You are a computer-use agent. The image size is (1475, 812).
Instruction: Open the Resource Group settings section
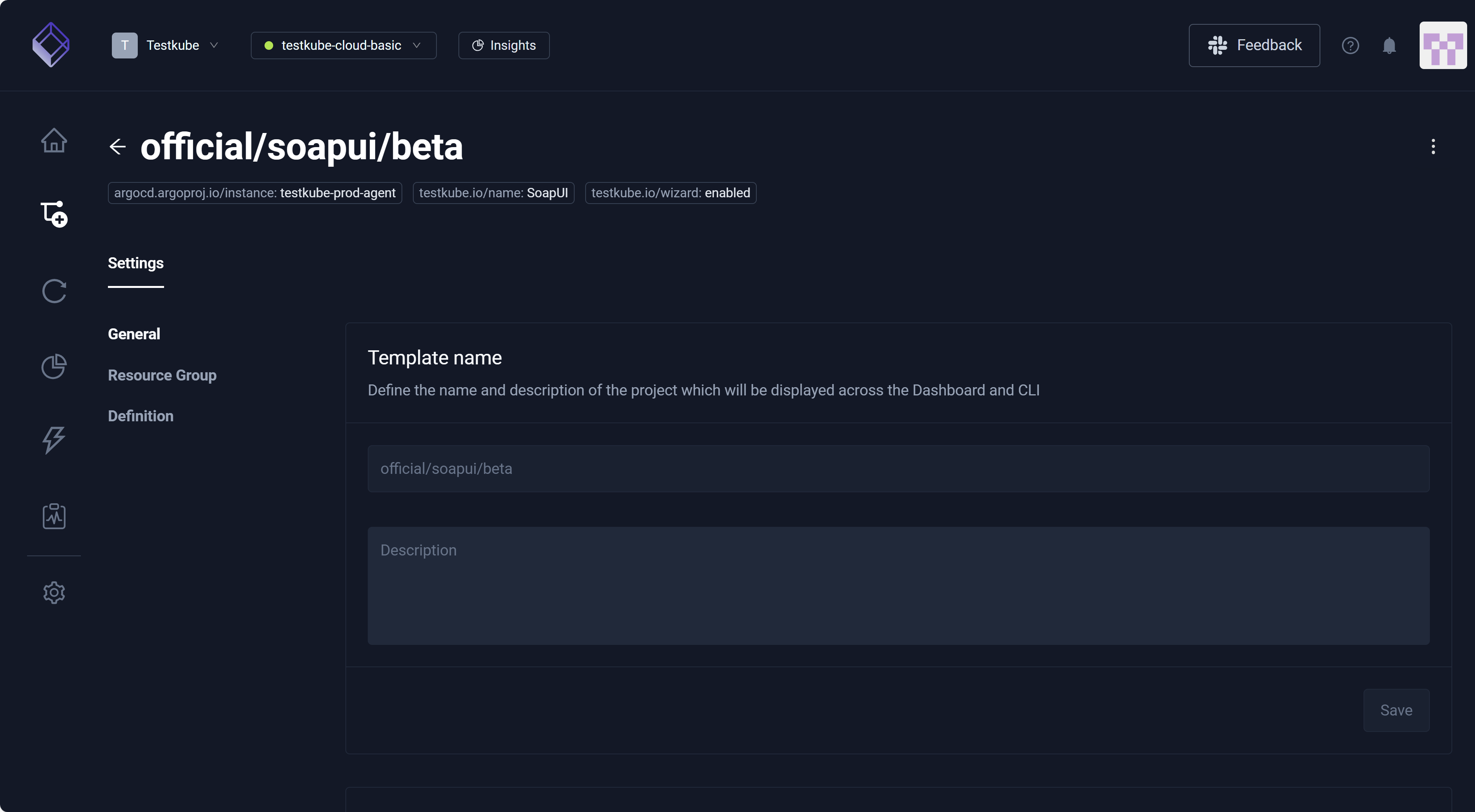162,375
